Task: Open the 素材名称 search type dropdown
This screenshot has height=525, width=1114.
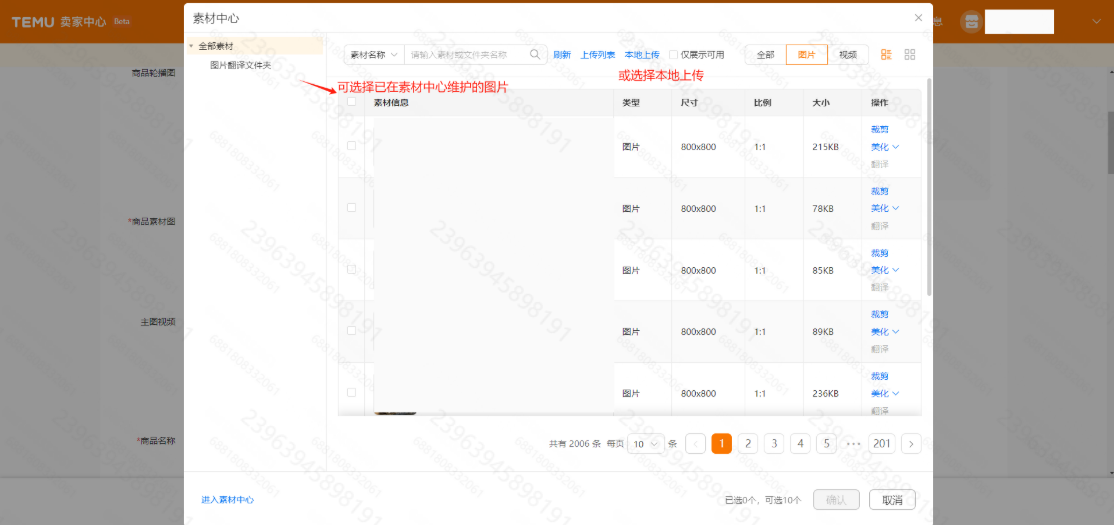Action: coord(374,55)
